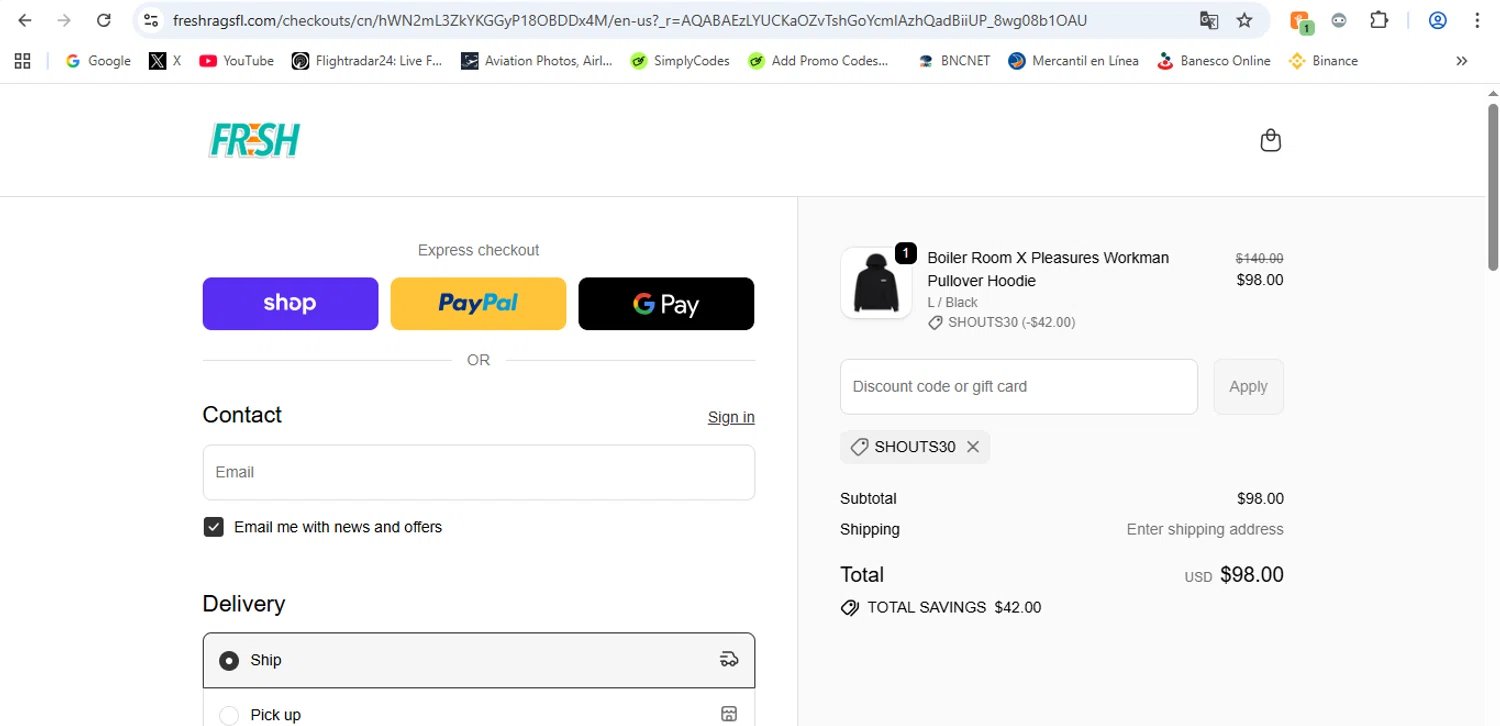This screenshot has width=1500, height=726.
Task: Focus the Discount code or gift card field
Action: (1018, 386)
